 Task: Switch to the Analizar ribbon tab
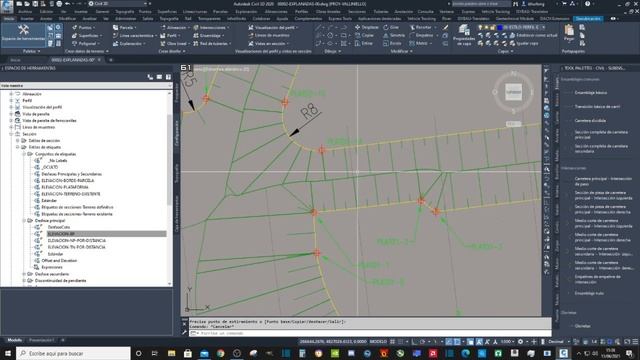coord(89,19)
